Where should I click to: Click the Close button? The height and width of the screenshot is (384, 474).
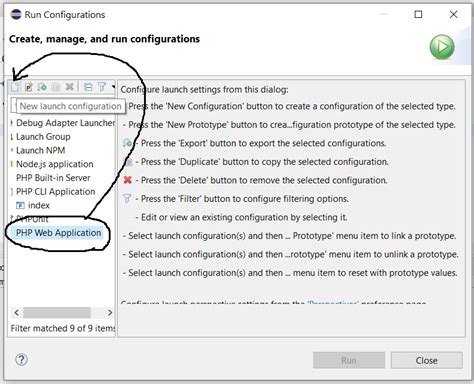(427, 360)
